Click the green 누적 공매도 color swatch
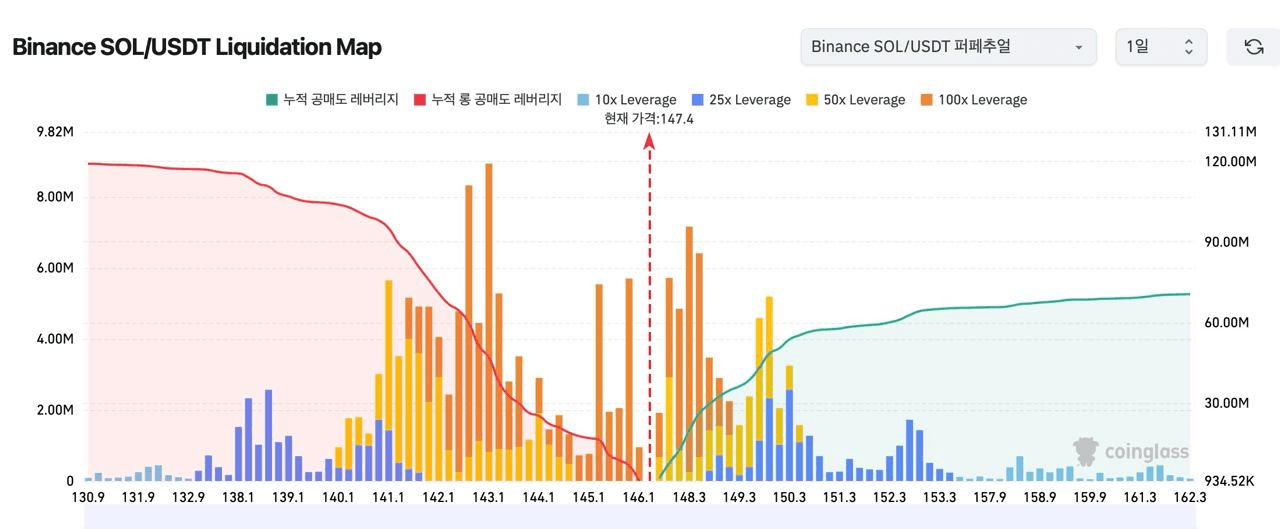This screenshot has height=529, width=1280. click(x=271, y=100)
